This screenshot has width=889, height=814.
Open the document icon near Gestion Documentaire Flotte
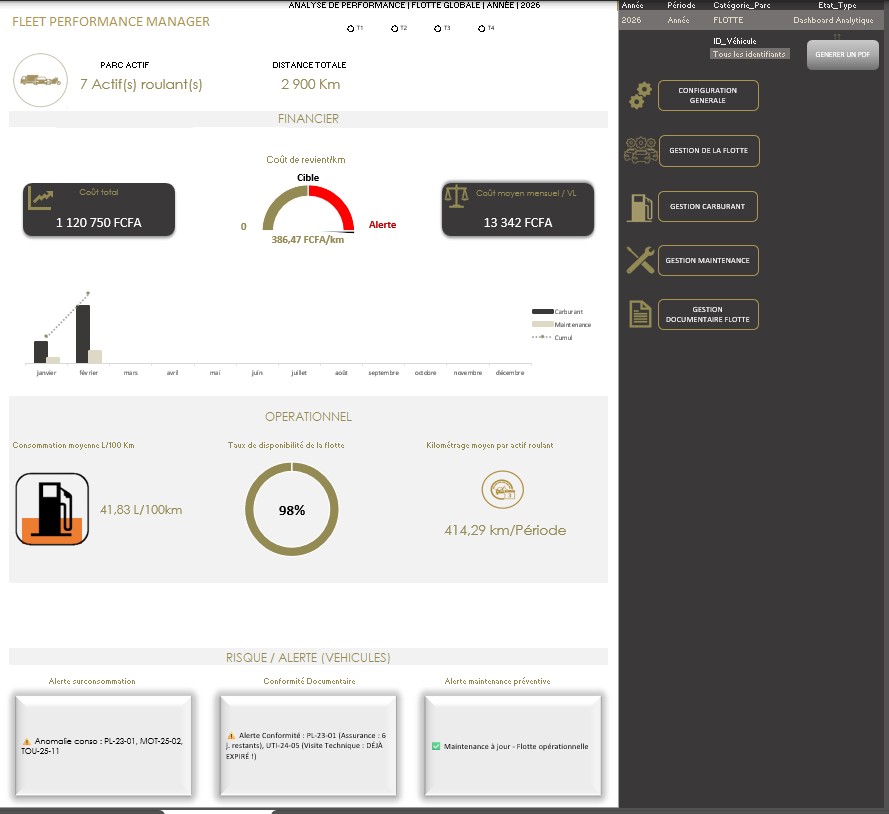coord(639,313)
